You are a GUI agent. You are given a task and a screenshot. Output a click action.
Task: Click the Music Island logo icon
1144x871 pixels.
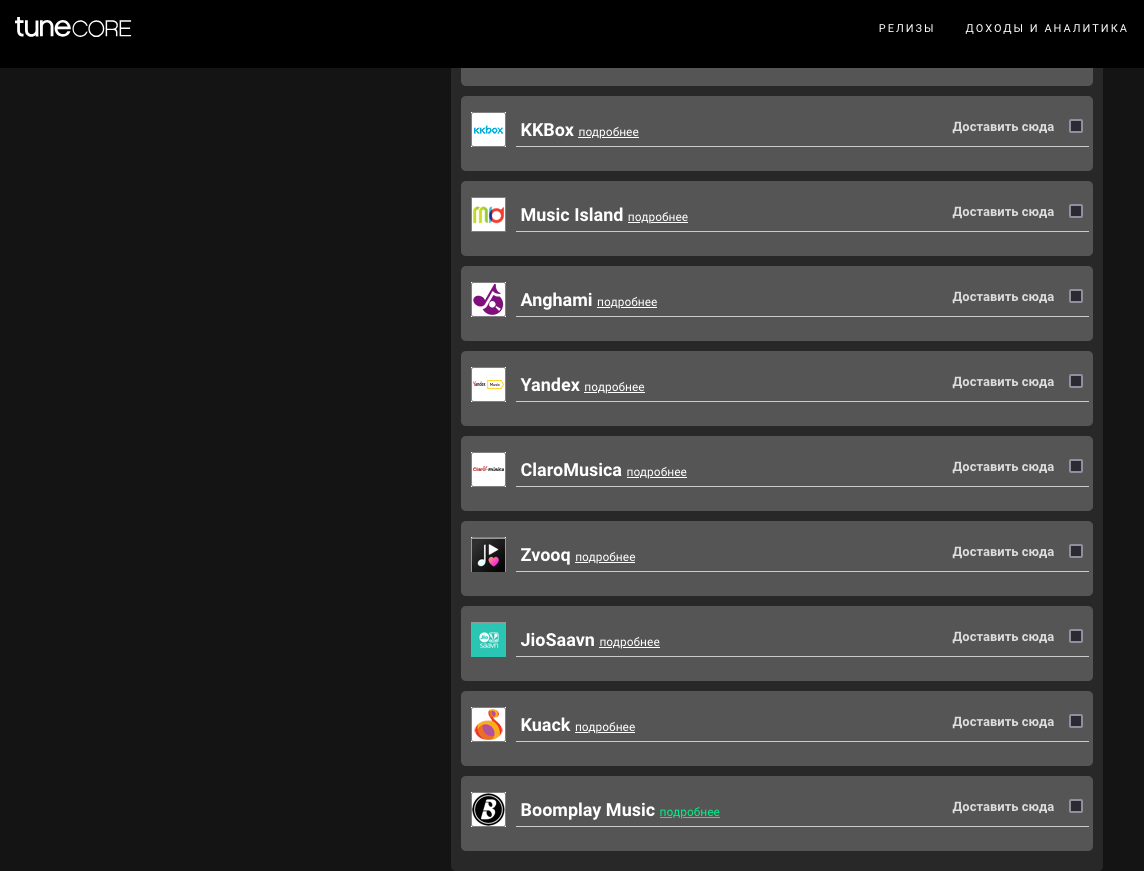click(x=488, y=214)
